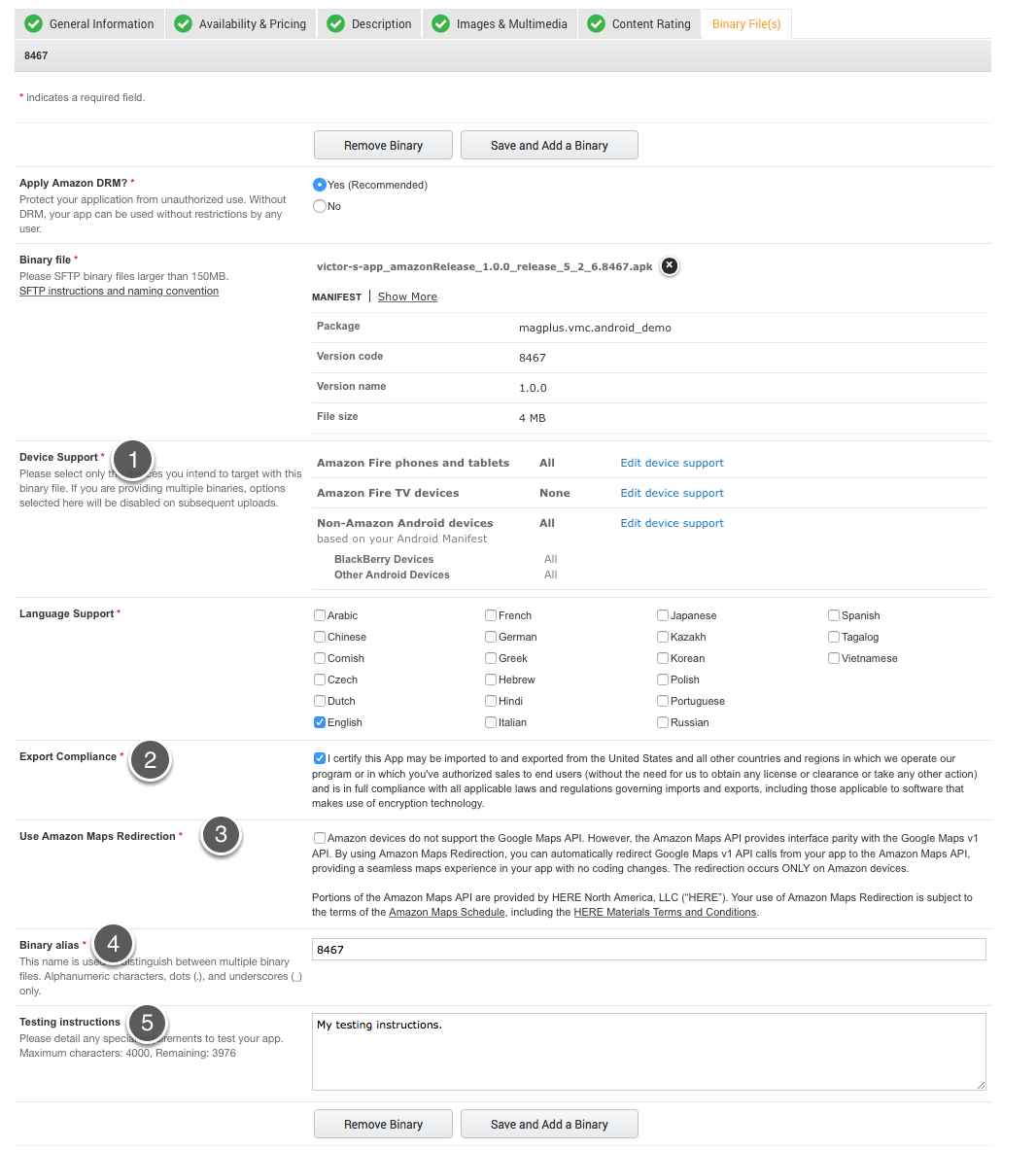Check the Italian language checkbox
Screen dimensions: 1036x1150
pyautogui.click(x=491, y=722)
